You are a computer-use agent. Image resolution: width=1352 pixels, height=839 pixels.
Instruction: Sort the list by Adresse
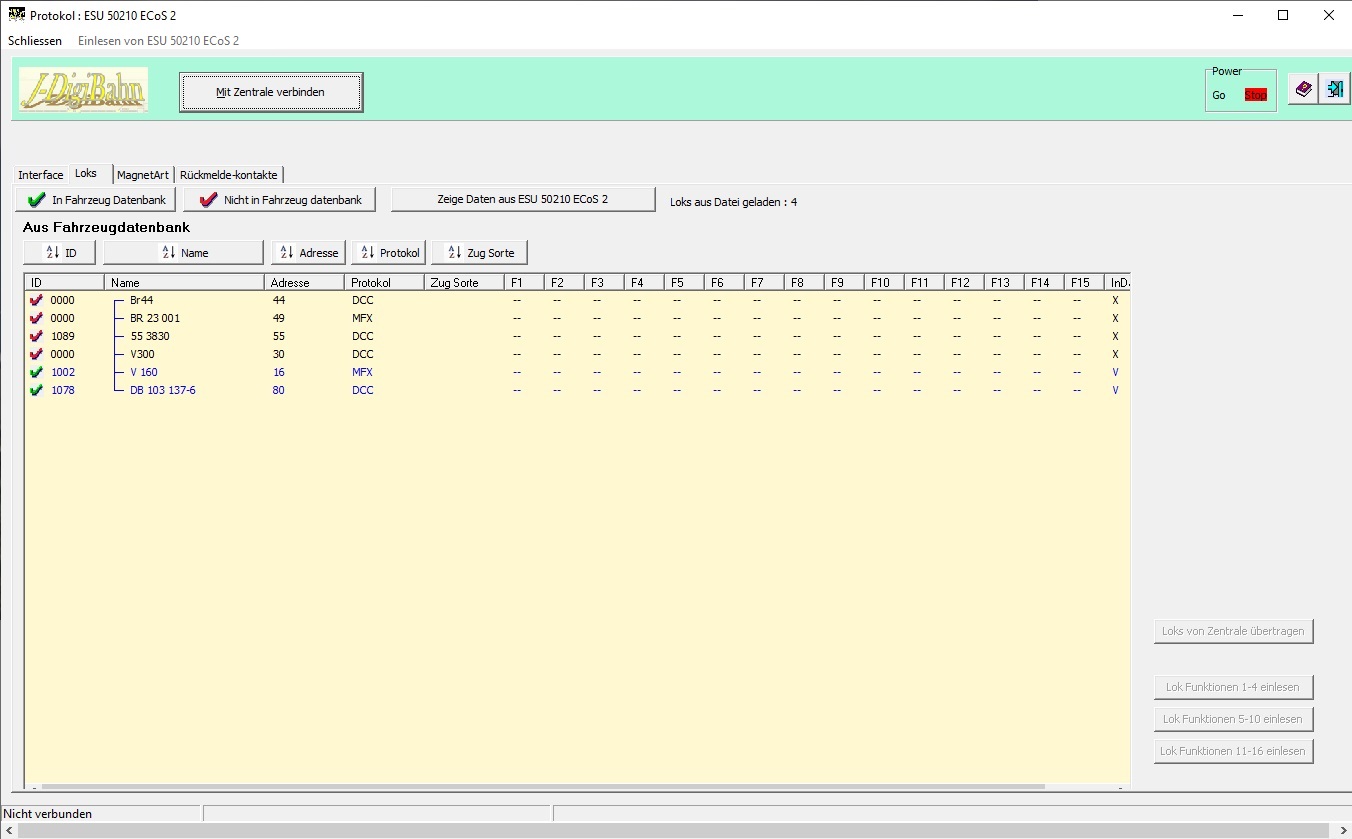[x=309, y=253]
